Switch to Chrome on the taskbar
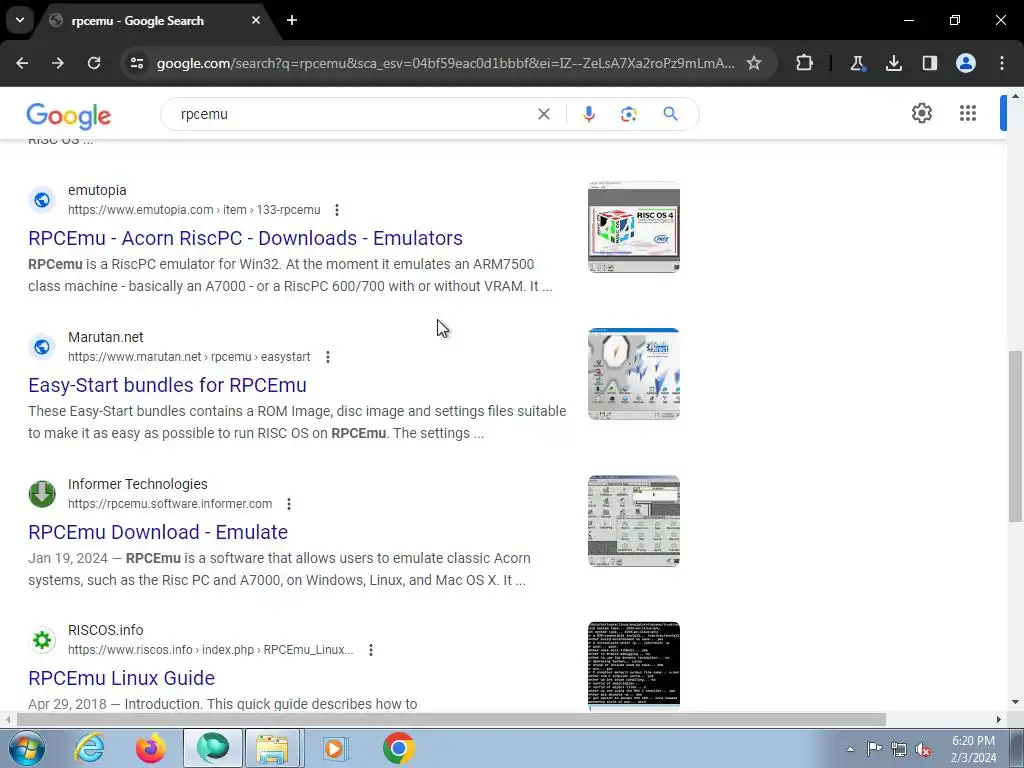This screenshot has height=768, width=1024. click(398, 748)
